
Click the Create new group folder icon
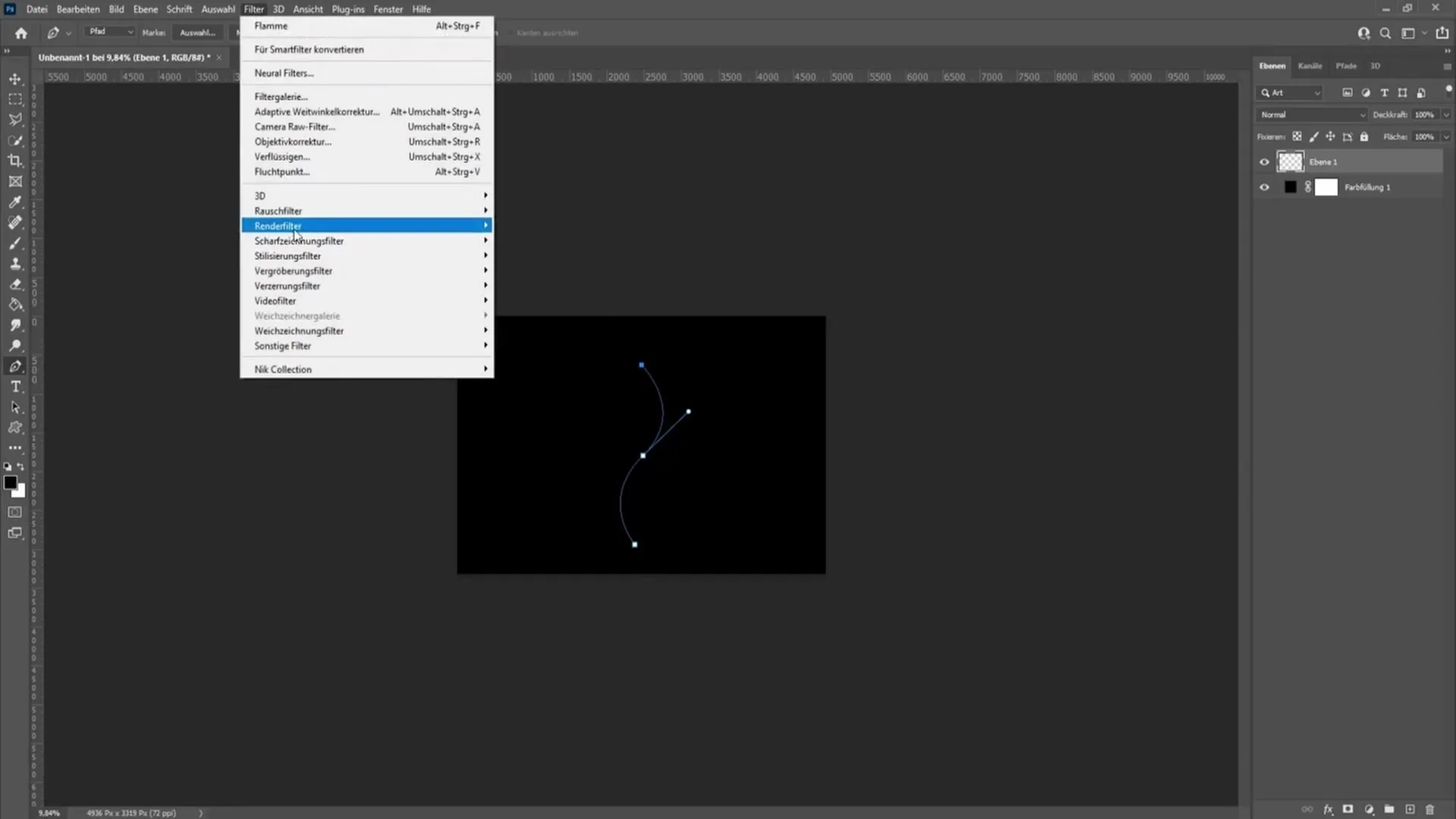[1389, 809]
